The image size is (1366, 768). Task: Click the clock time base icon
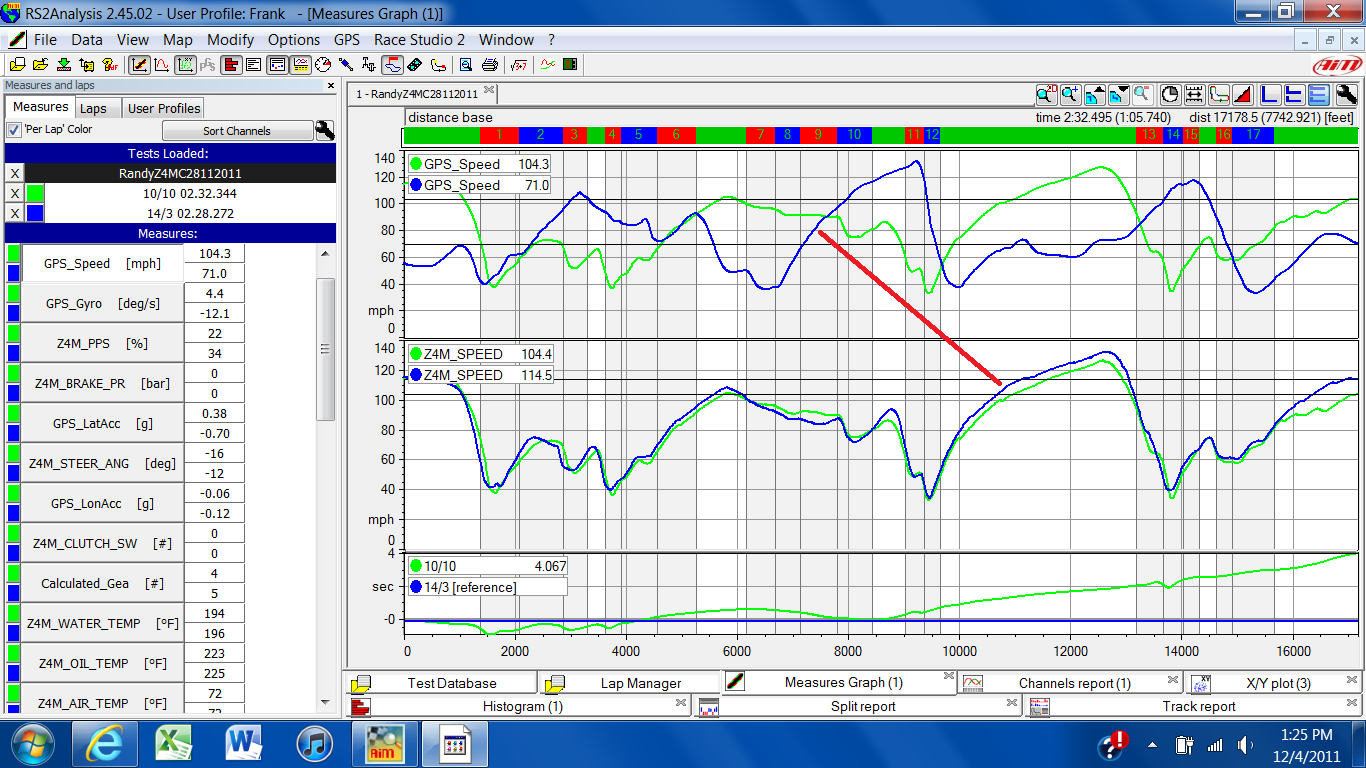click(x=1170, y=95)
